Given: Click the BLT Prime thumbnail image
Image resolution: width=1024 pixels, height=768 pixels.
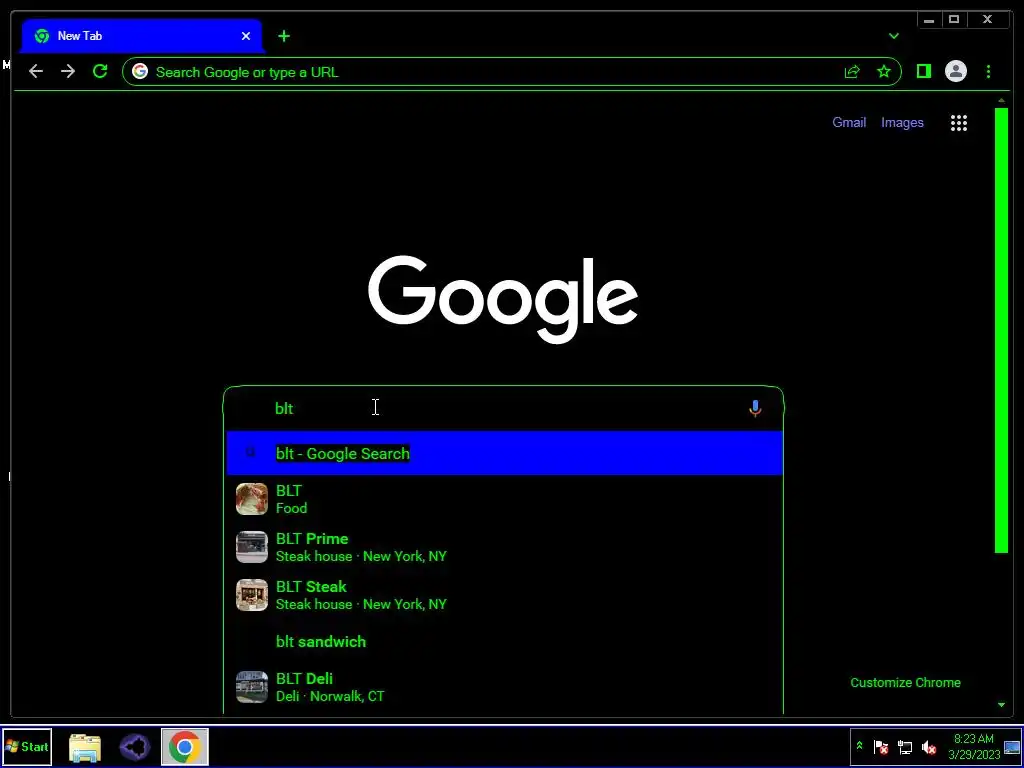Looking at the screenshot, I should pyautogui.click(x=251, y=547).
